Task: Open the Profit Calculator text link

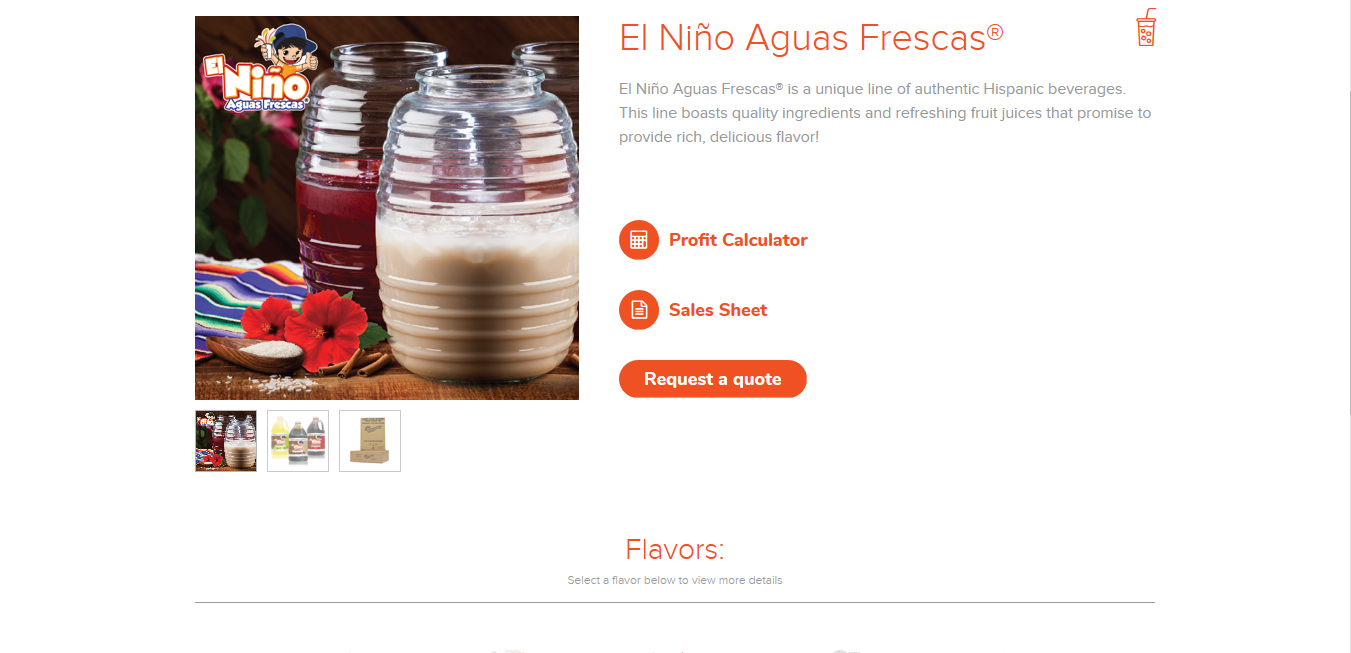Action: click(738, 240)
